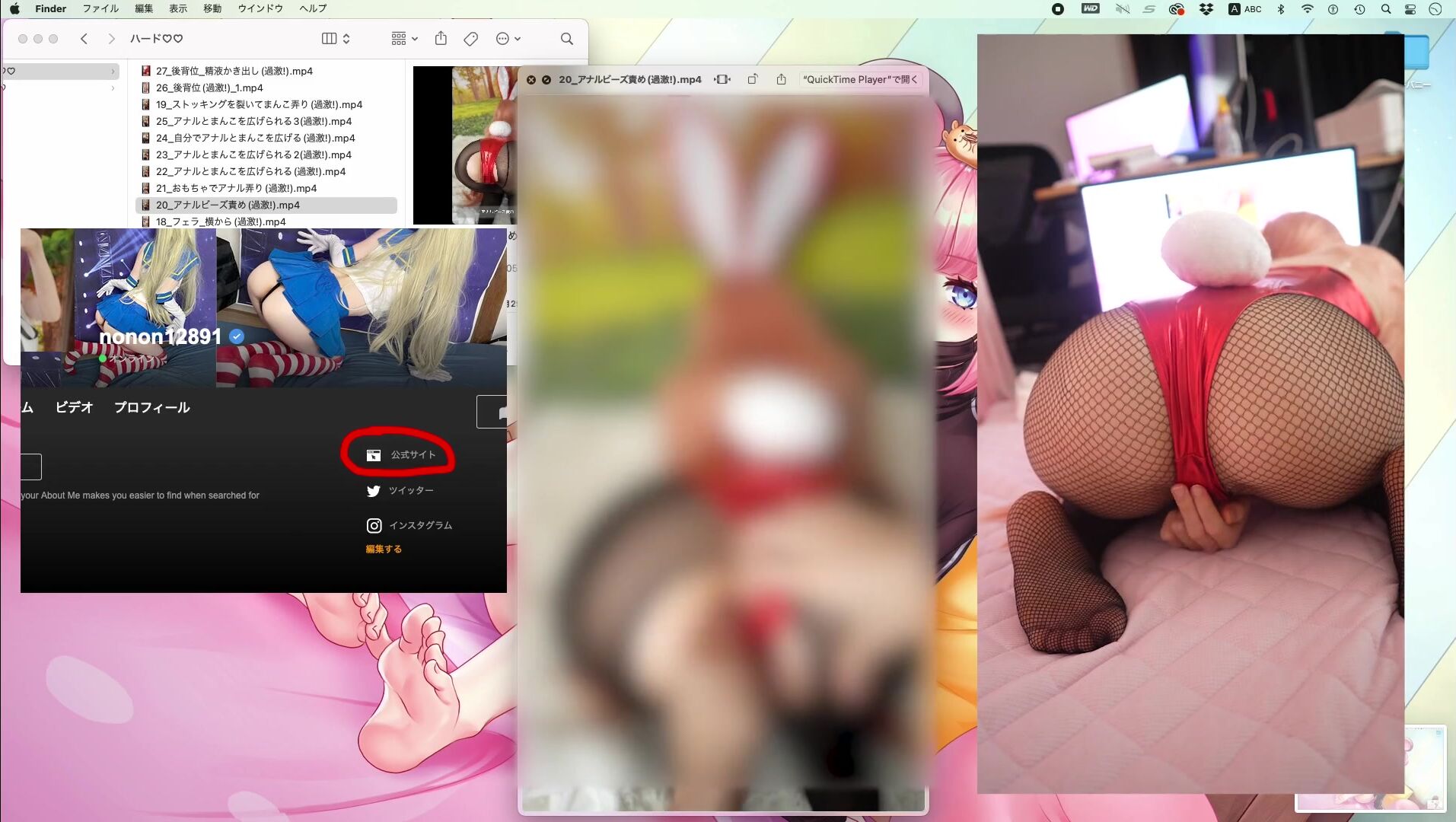Click the rotate icon in Quick Look
This screenshot has height=822, width=1456.
752,79
